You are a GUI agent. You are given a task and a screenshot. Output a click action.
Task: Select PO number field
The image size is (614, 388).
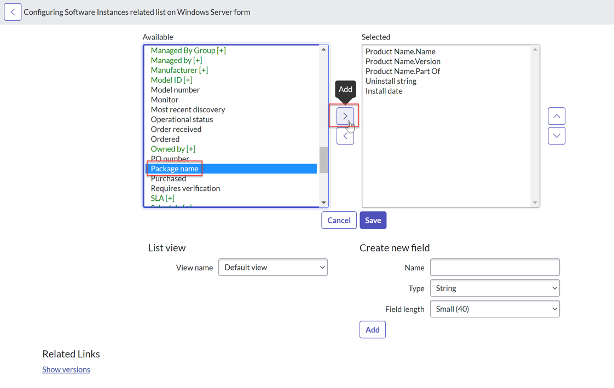pyautogui.click(x=170, y=159)
